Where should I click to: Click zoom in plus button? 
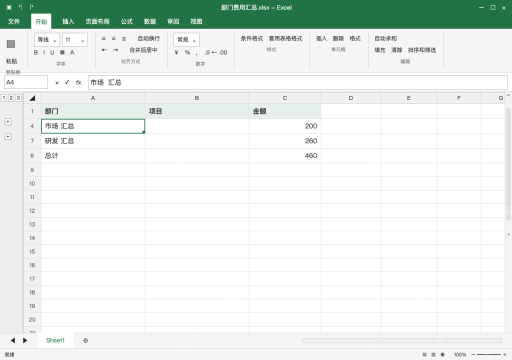505,355
